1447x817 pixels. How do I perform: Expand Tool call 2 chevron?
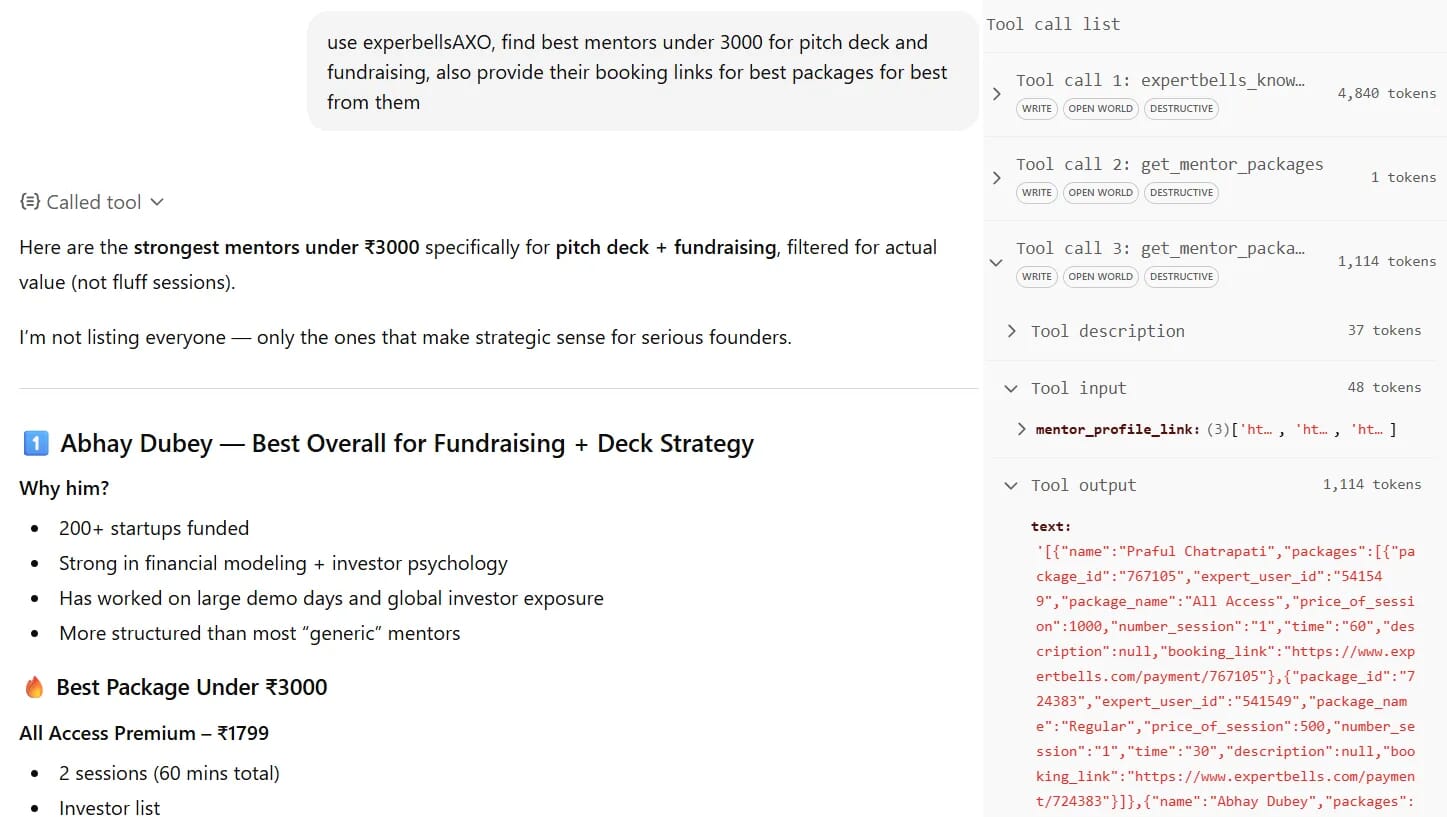click(996, 177)
